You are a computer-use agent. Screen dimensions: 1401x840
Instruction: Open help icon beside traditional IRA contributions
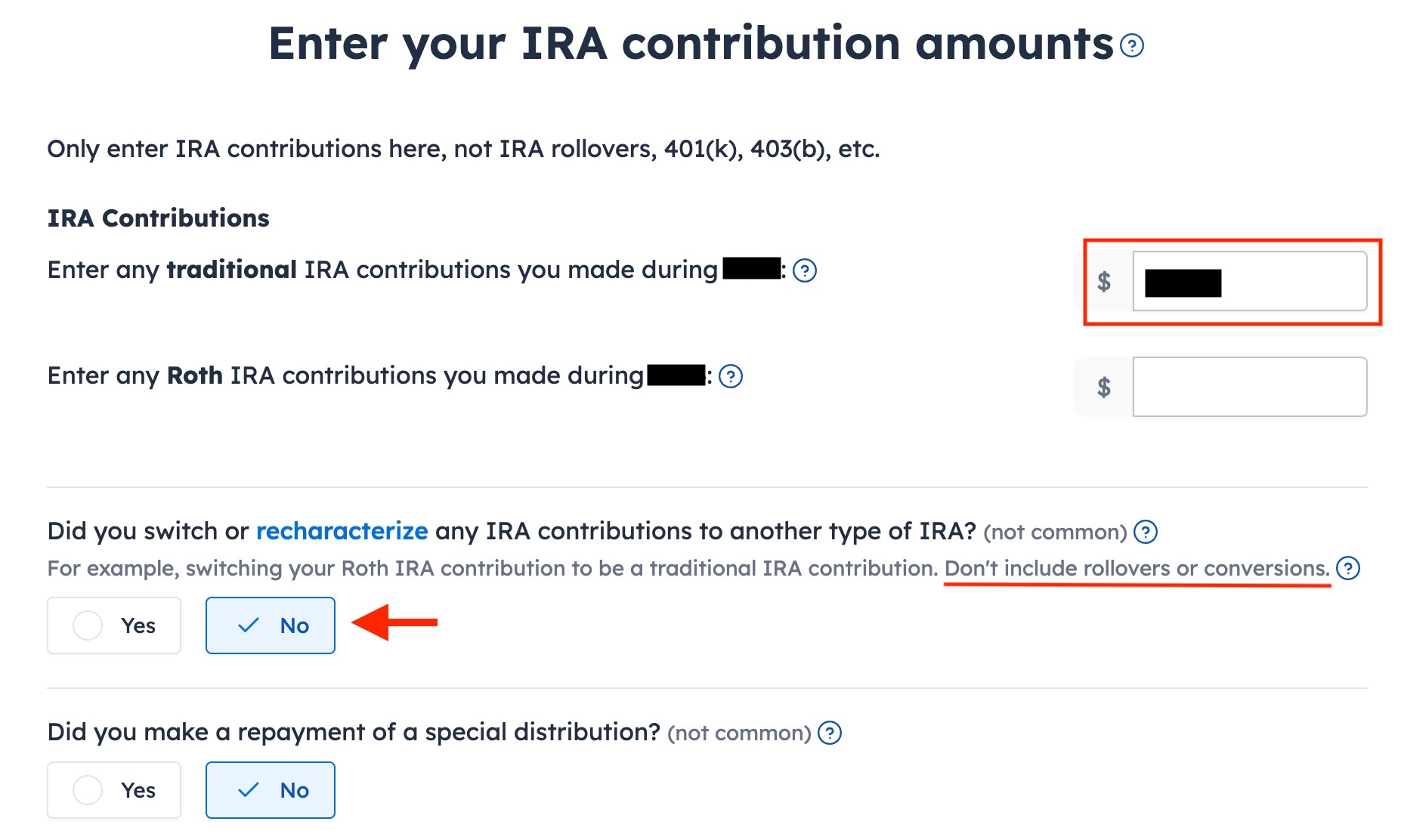click(x=805, y=271)
